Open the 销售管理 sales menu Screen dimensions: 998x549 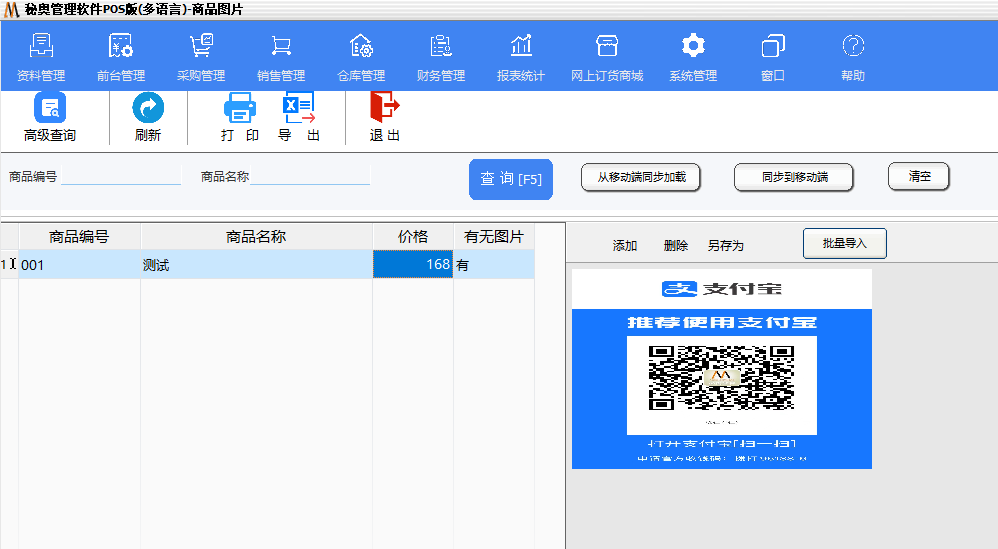click(281, 57)
